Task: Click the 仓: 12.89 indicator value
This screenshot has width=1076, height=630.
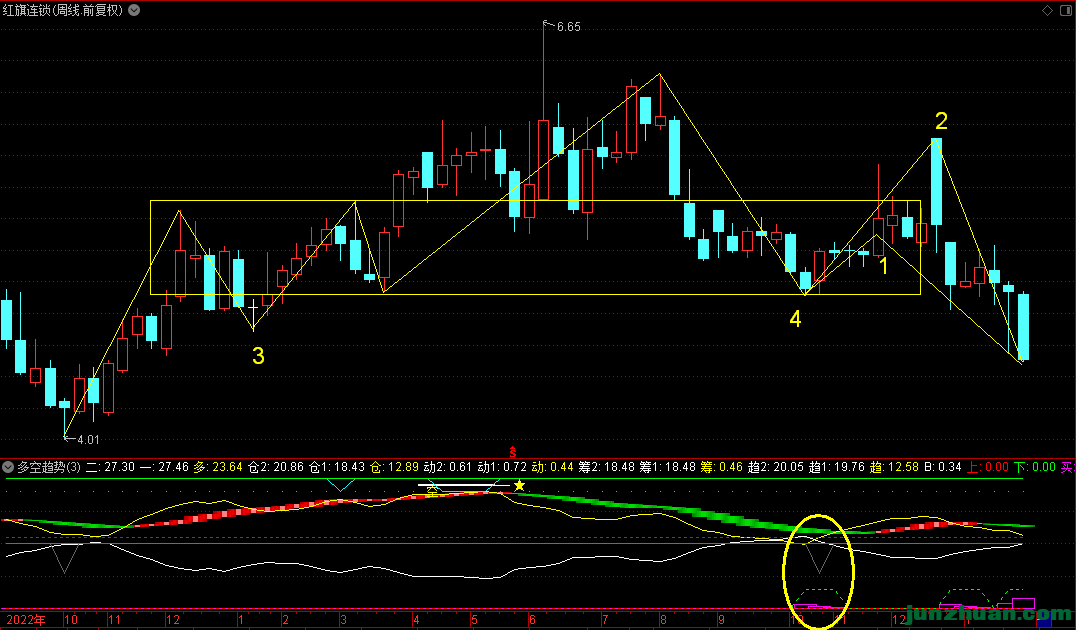Action: click(x=394, y=467)
